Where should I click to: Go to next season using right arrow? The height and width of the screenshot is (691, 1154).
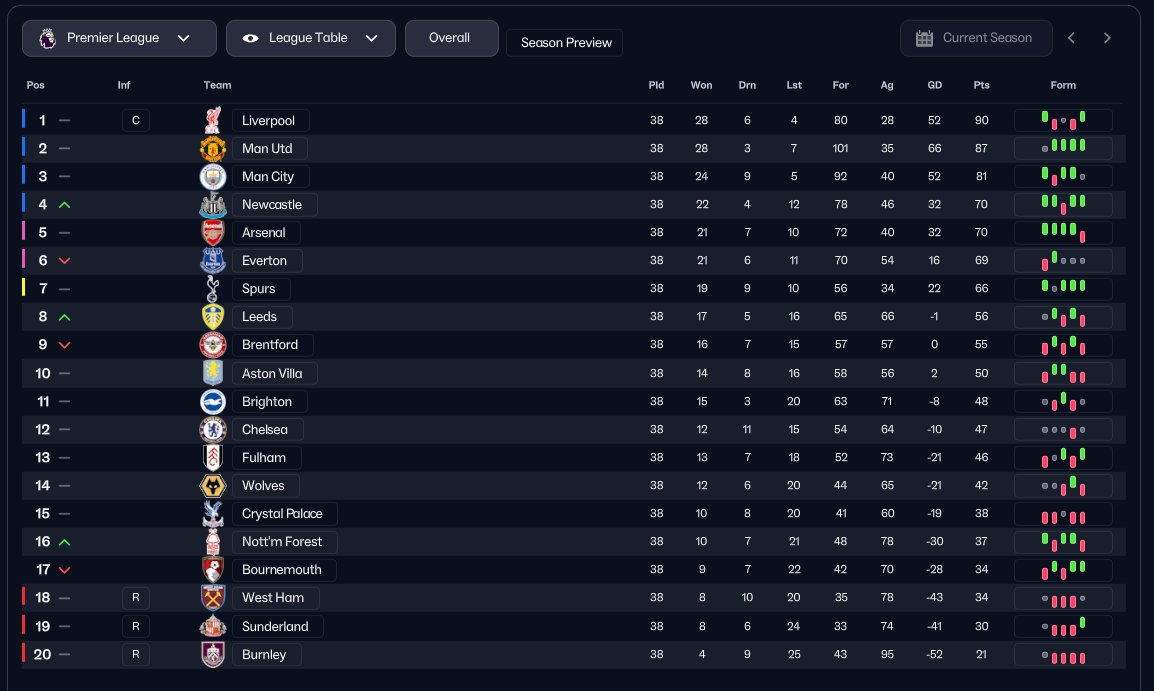1107,38
